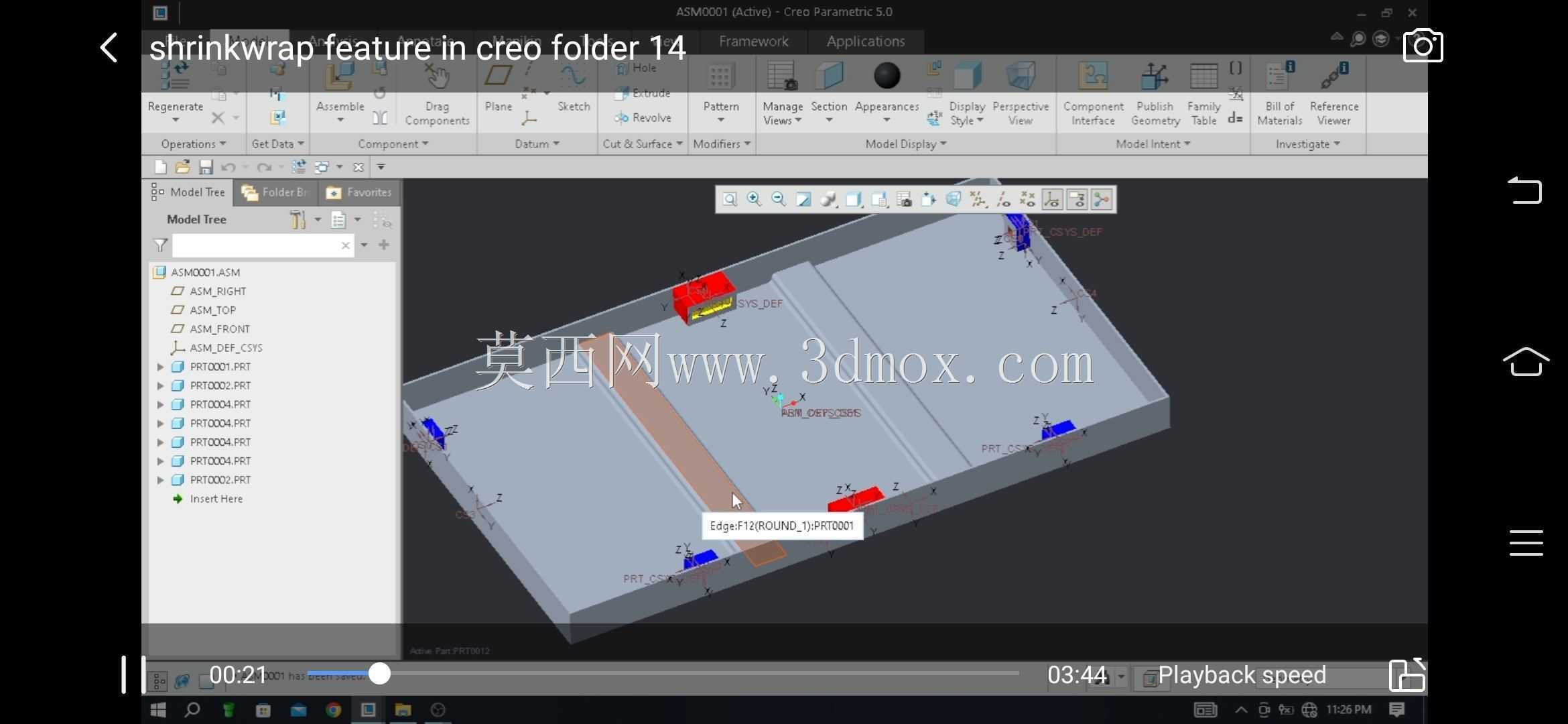1568x724 pixels.
Task: Open the Favorites tab
Action: tap(359, 192)
